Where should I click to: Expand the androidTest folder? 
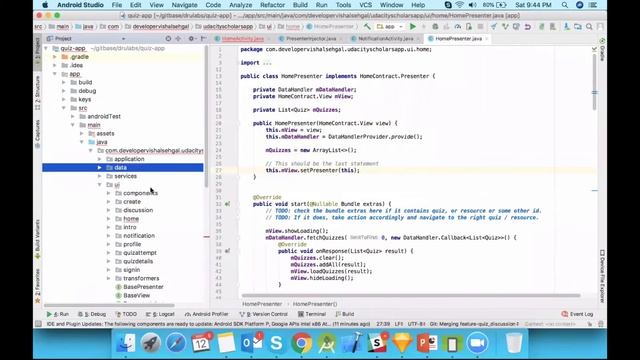[73, 116]
